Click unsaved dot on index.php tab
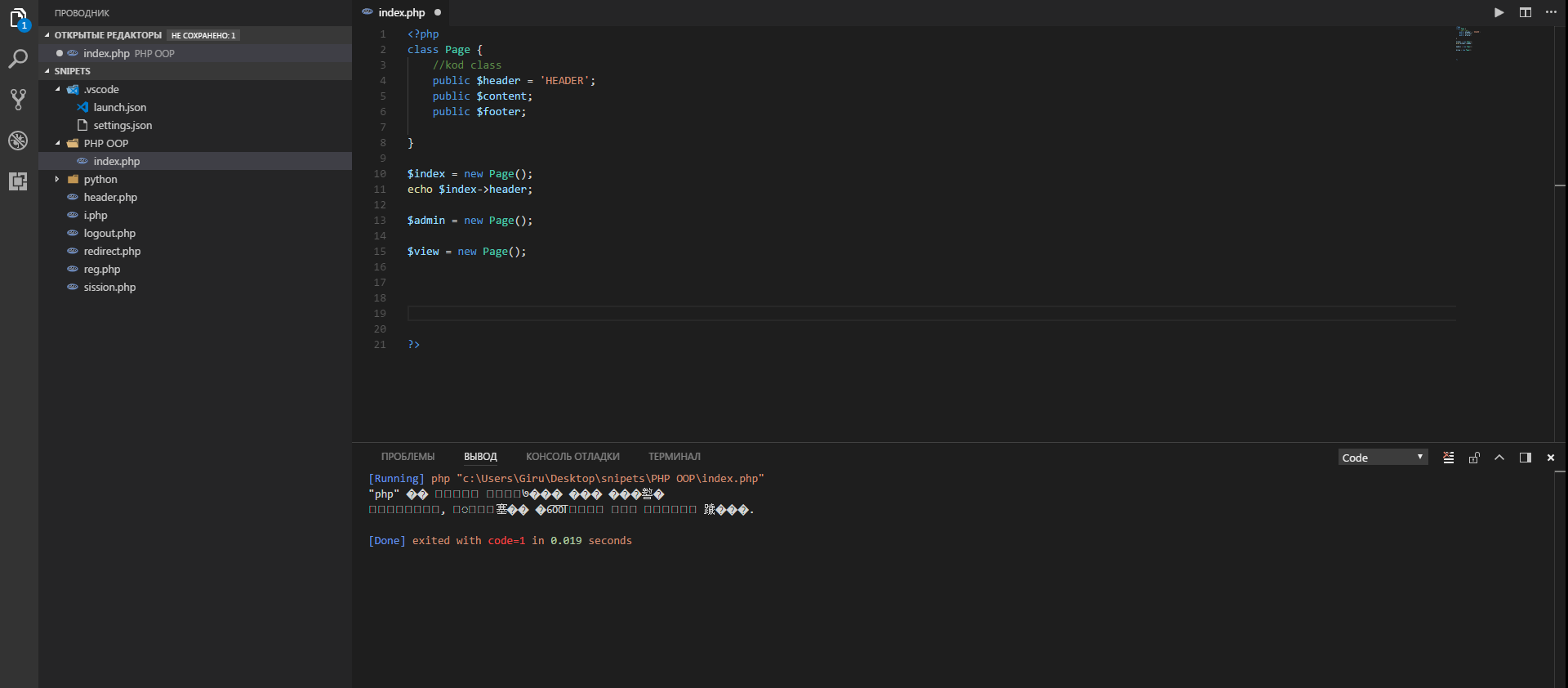 pos(438,12)
